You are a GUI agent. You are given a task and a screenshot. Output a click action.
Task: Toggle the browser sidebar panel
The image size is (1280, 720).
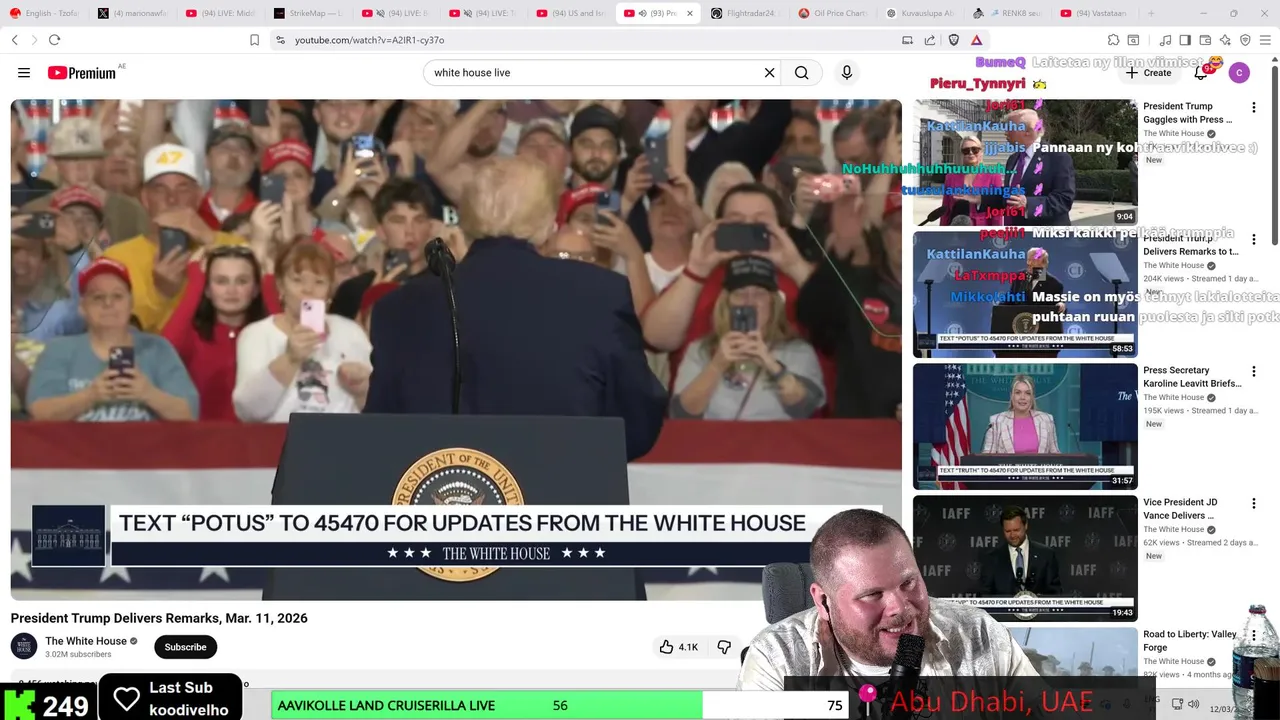point(1185,40)
